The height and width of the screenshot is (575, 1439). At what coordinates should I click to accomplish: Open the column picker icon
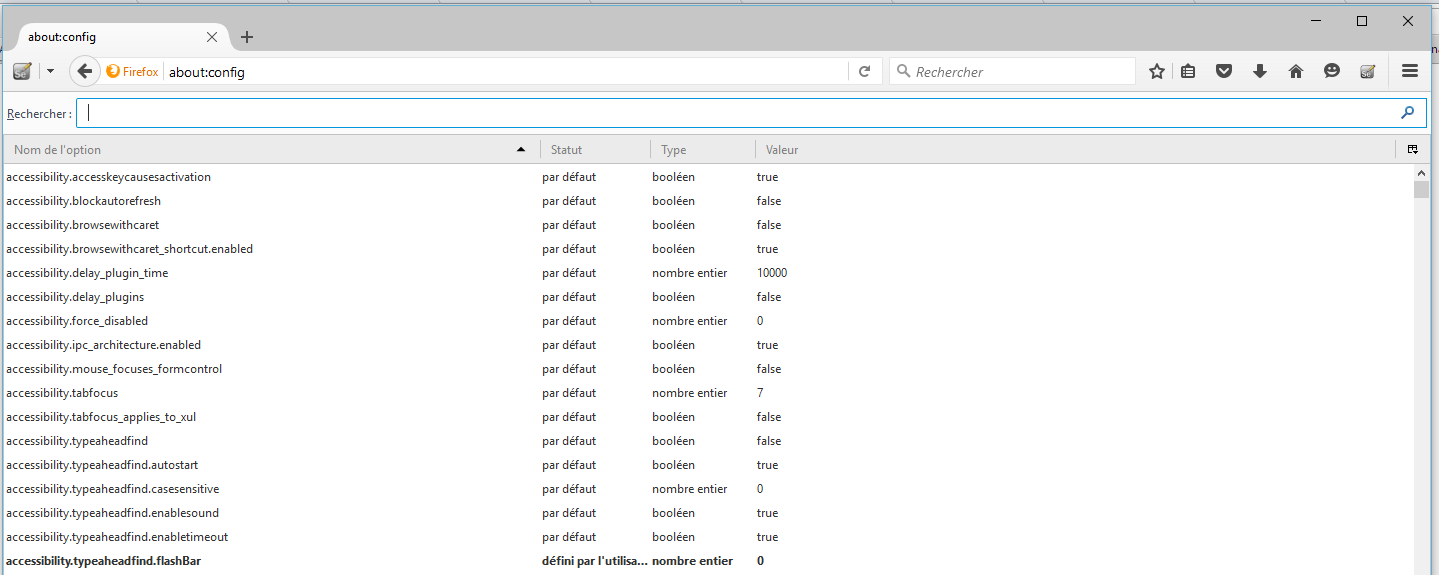coord(1413,149)
